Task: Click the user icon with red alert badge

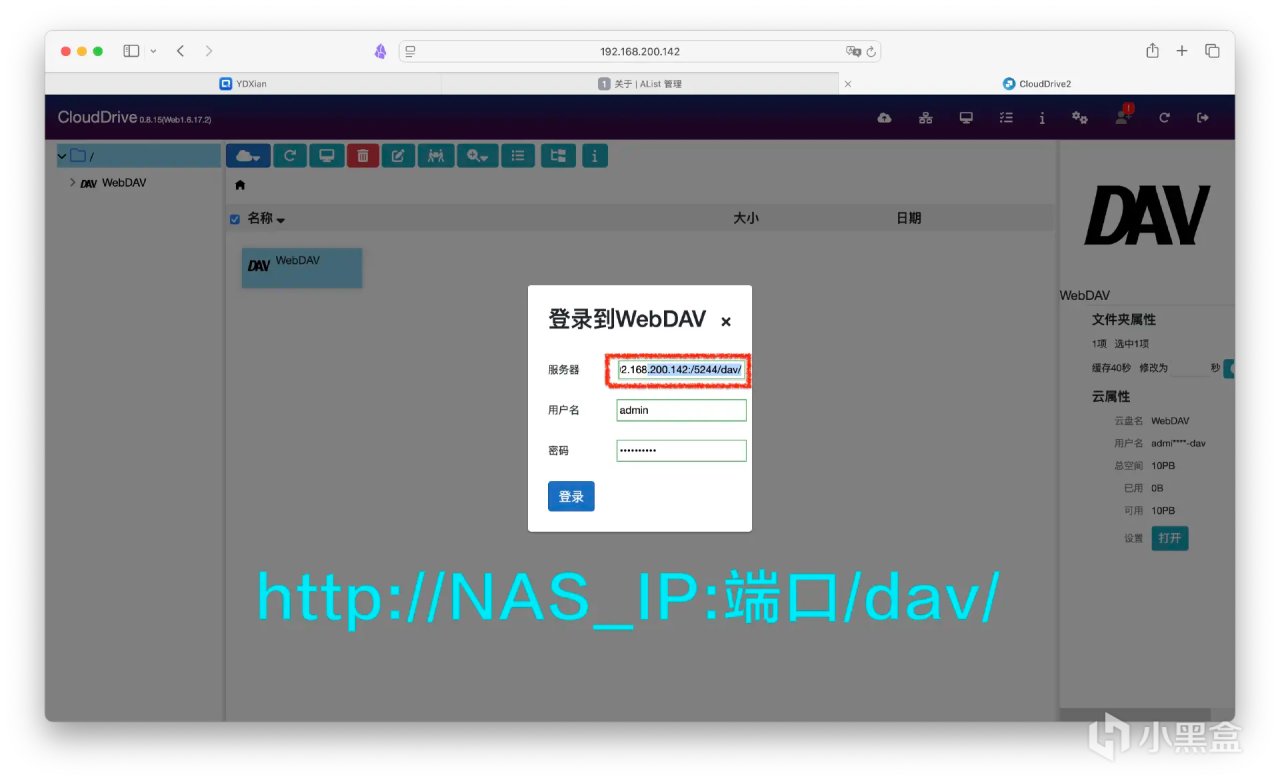Action: [x=1124, y=116]
